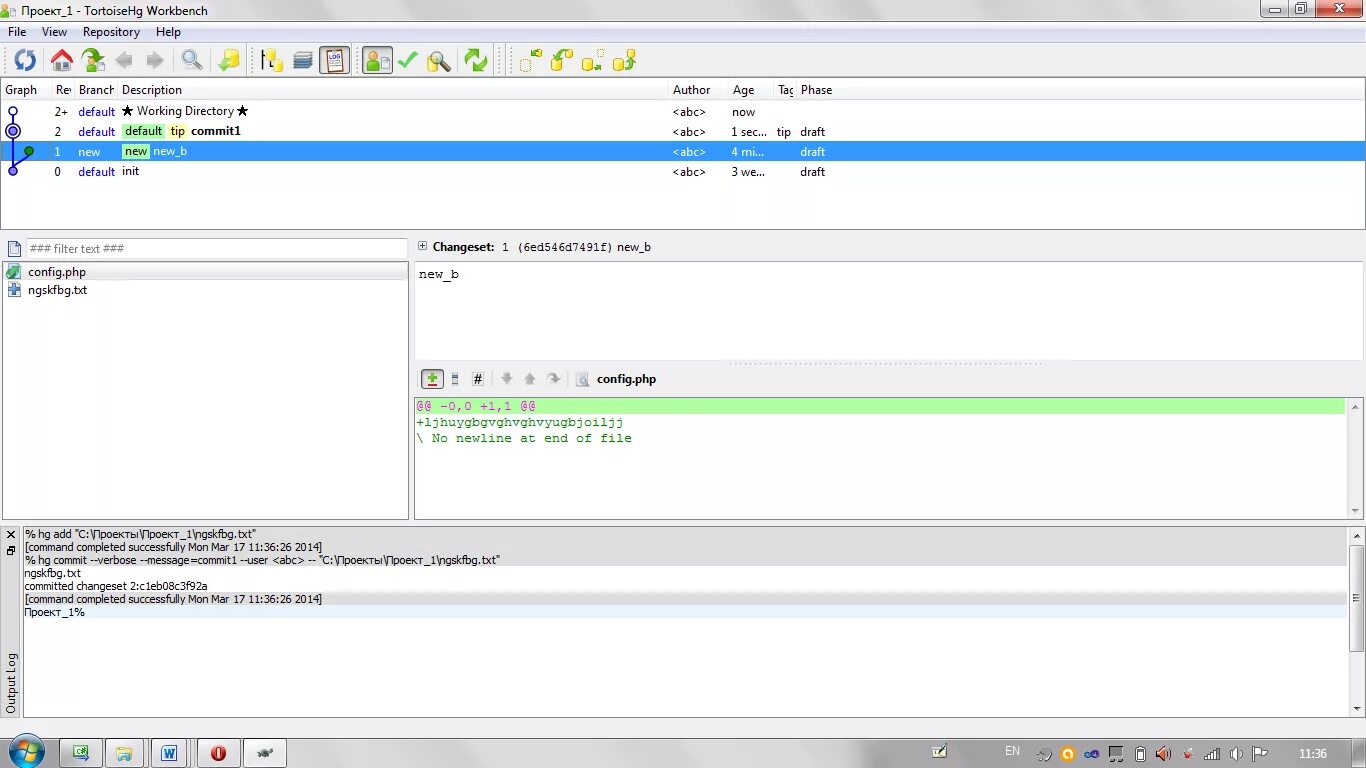
Task: Click the Description column header
Action: click(152, 90)
